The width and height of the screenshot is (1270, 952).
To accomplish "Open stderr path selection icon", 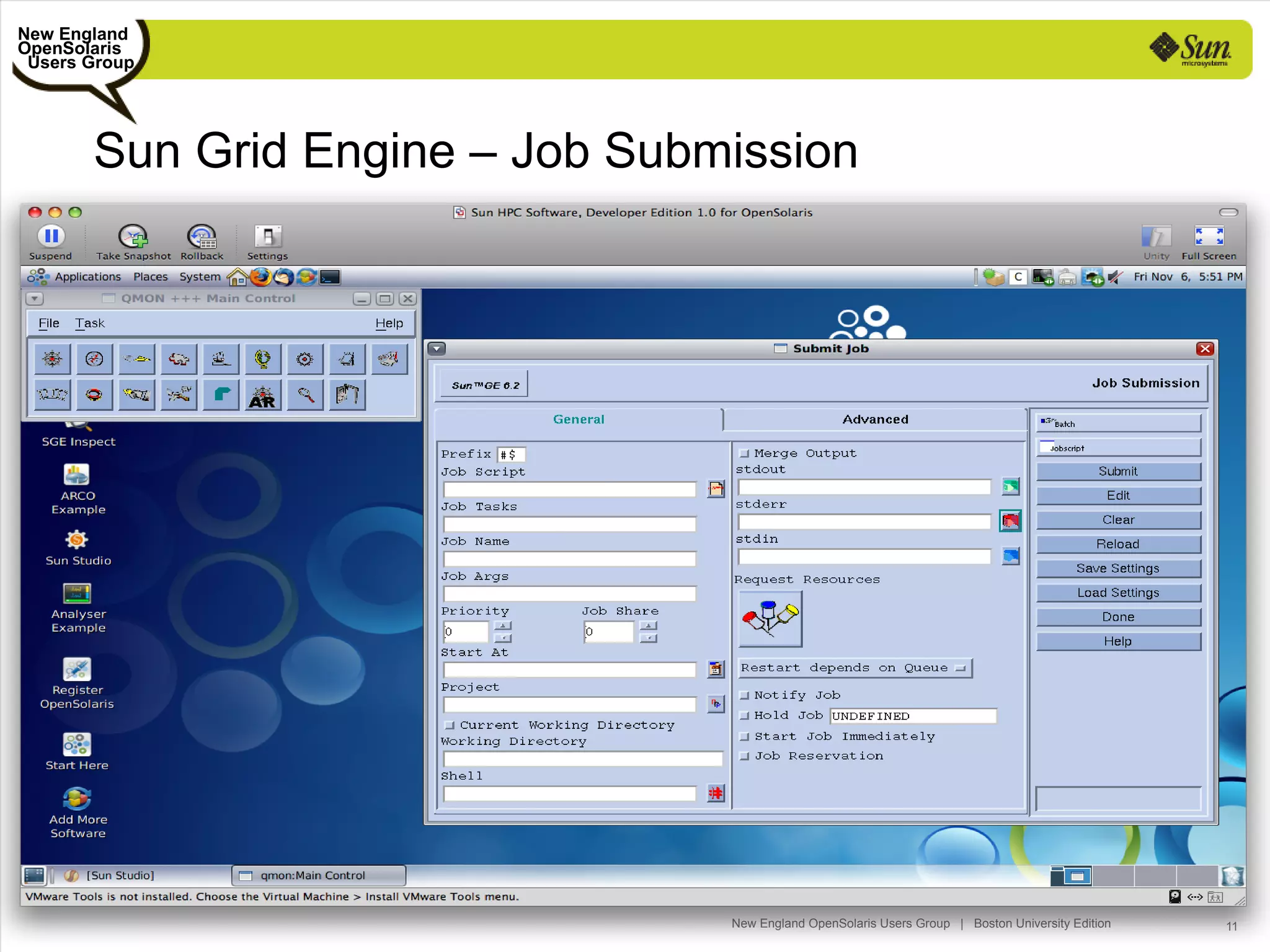I will click(x=1010, y=521).
